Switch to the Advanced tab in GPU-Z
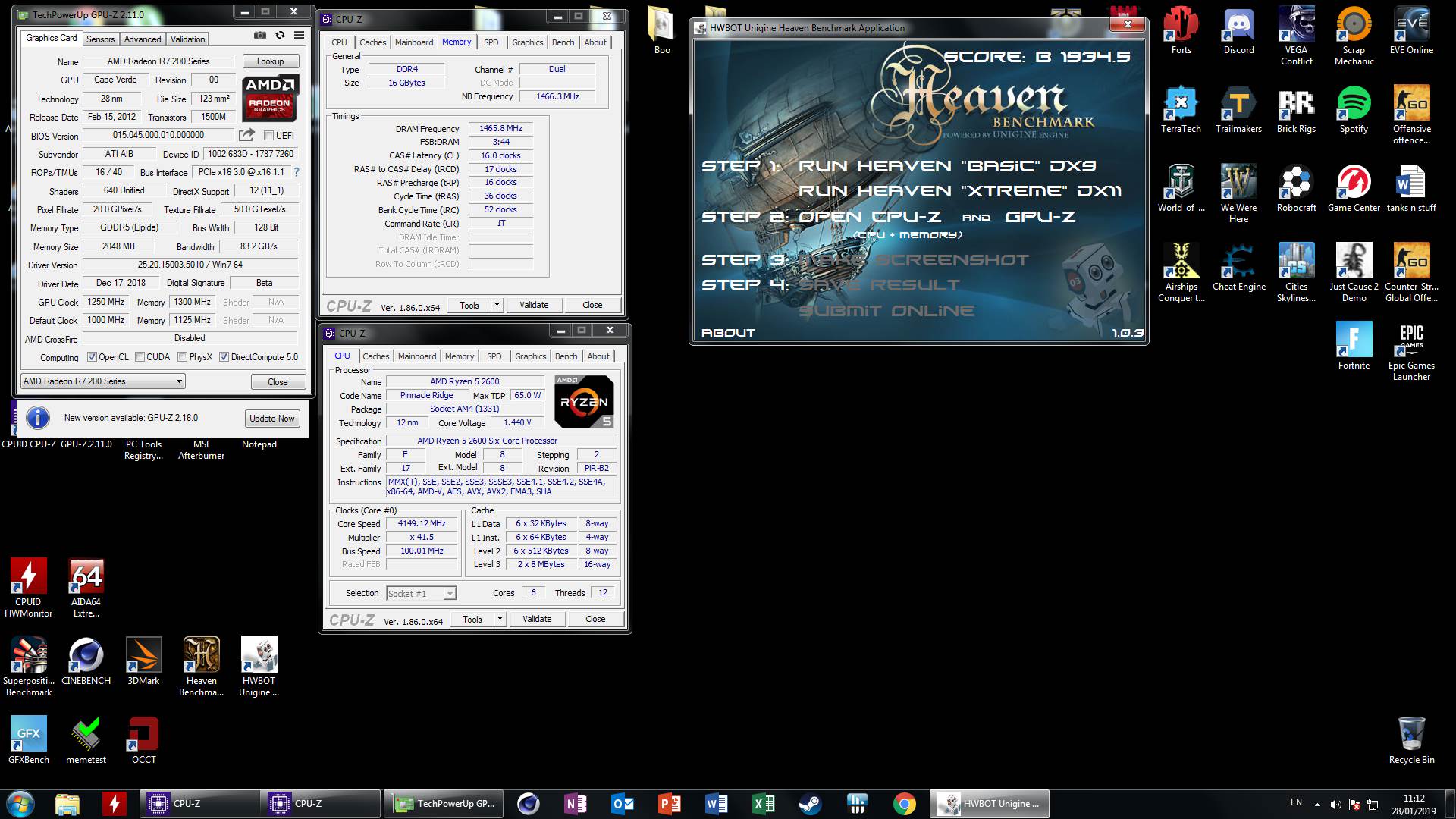The image size is (1456, 819). click(143, 39)
